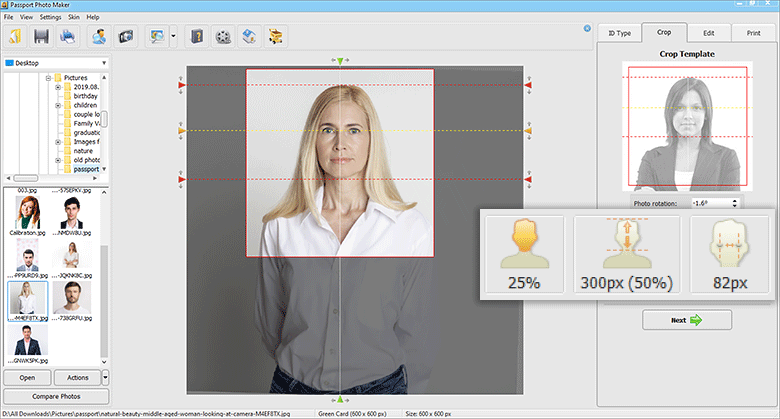Open the Settings menu

click(x=50, y=17)
